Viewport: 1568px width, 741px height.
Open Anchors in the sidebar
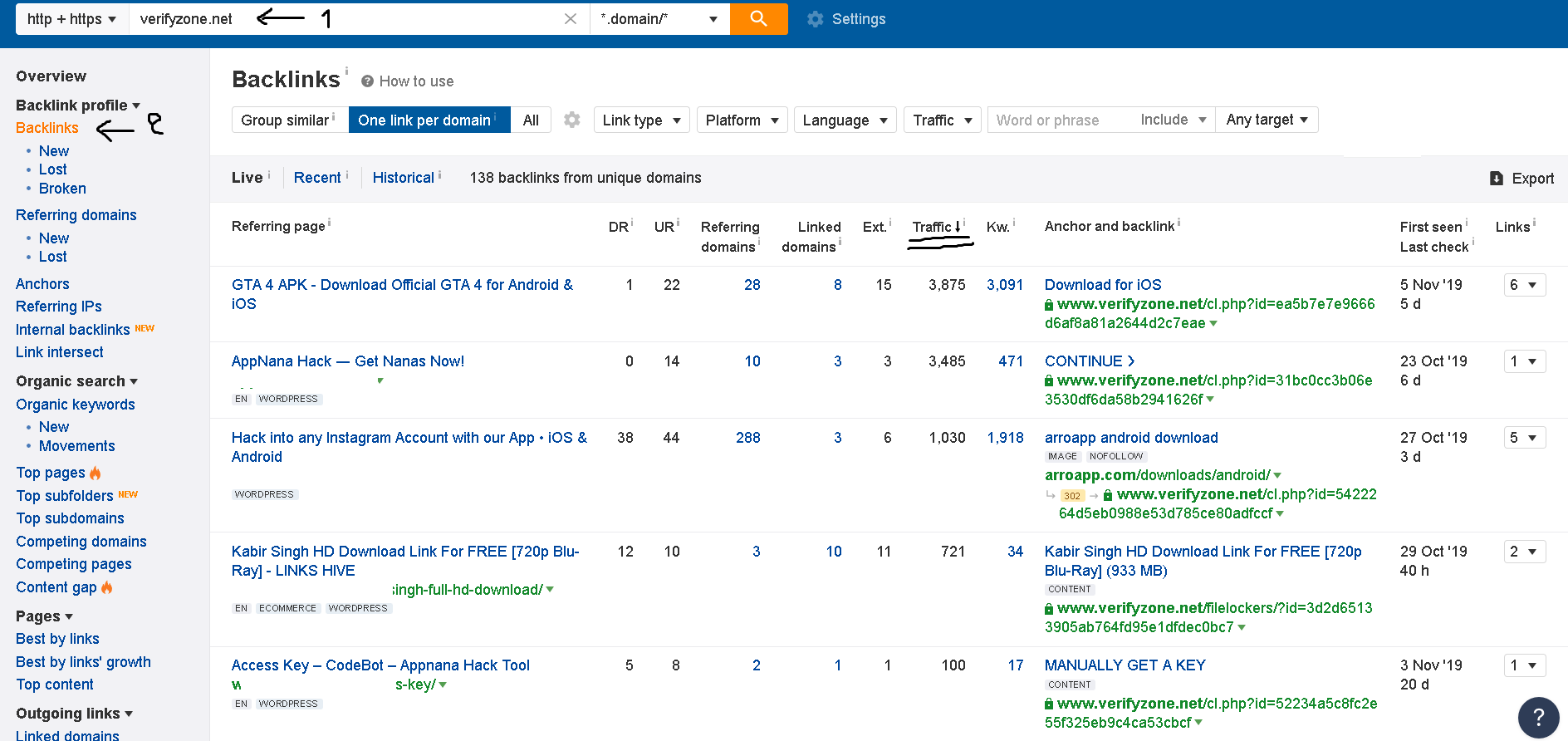pos(42,284)
